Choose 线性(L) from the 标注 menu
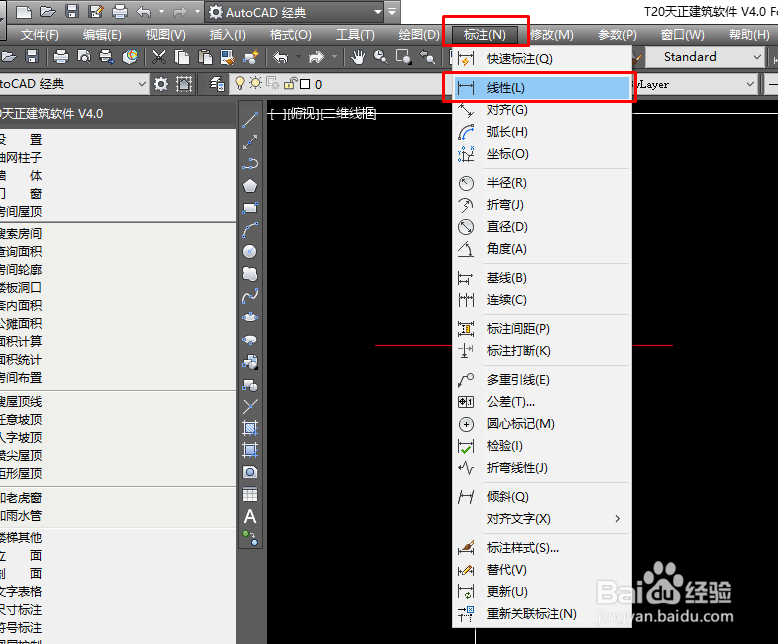The height and width of the screenshot is (644, 778). pos(542,88)
